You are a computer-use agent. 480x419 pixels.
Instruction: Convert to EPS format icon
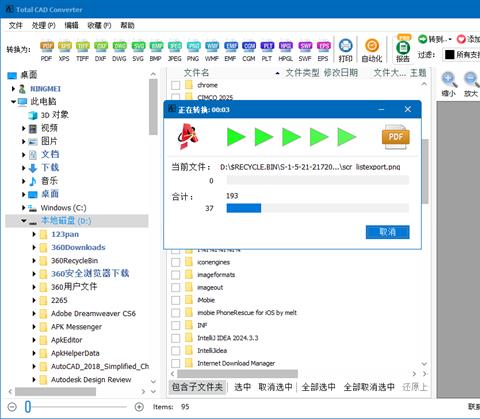(x=323, y=51)
